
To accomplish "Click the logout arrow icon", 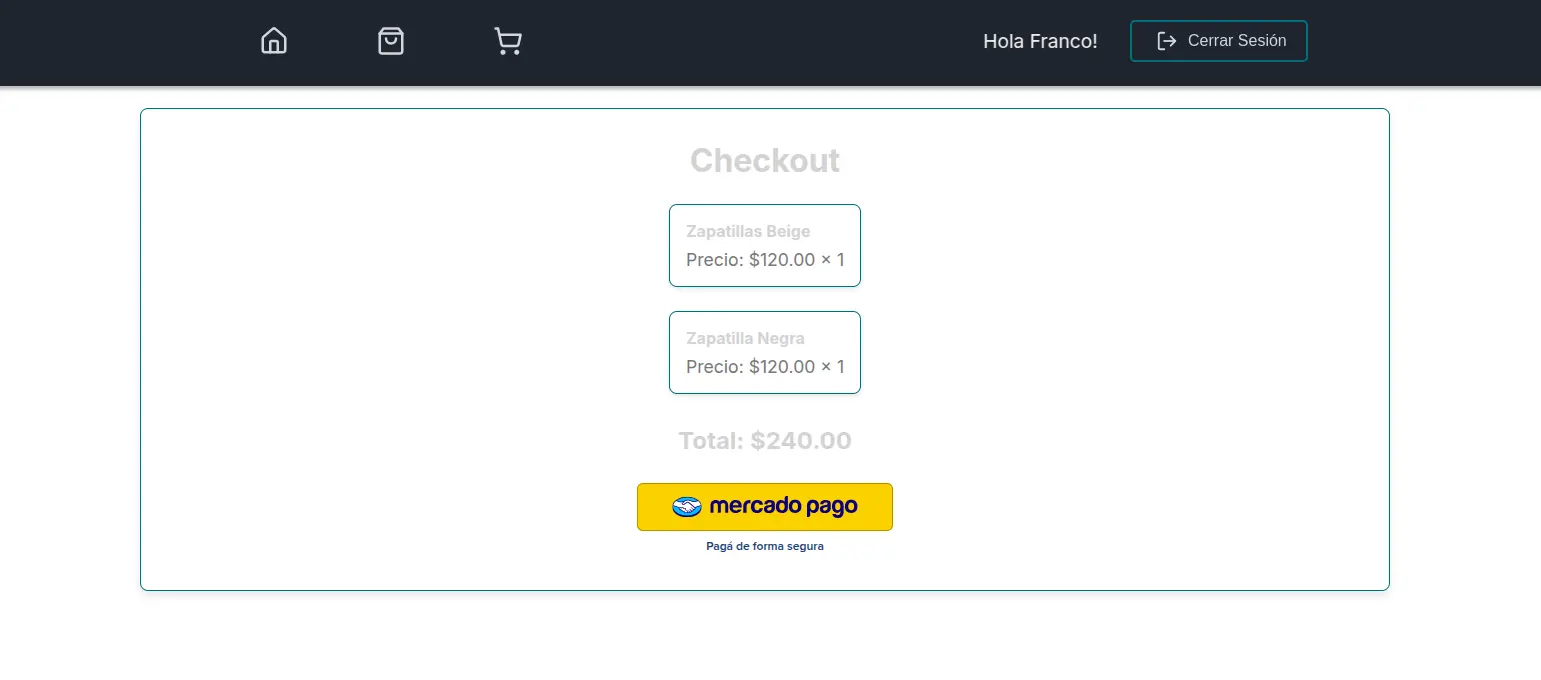I will pos(1166,41).
